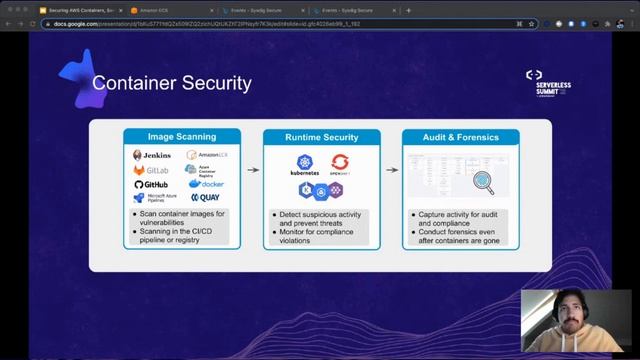Reload the current page
The width and height of the screenshot is (640, 360).
click(x=33, y=24)
